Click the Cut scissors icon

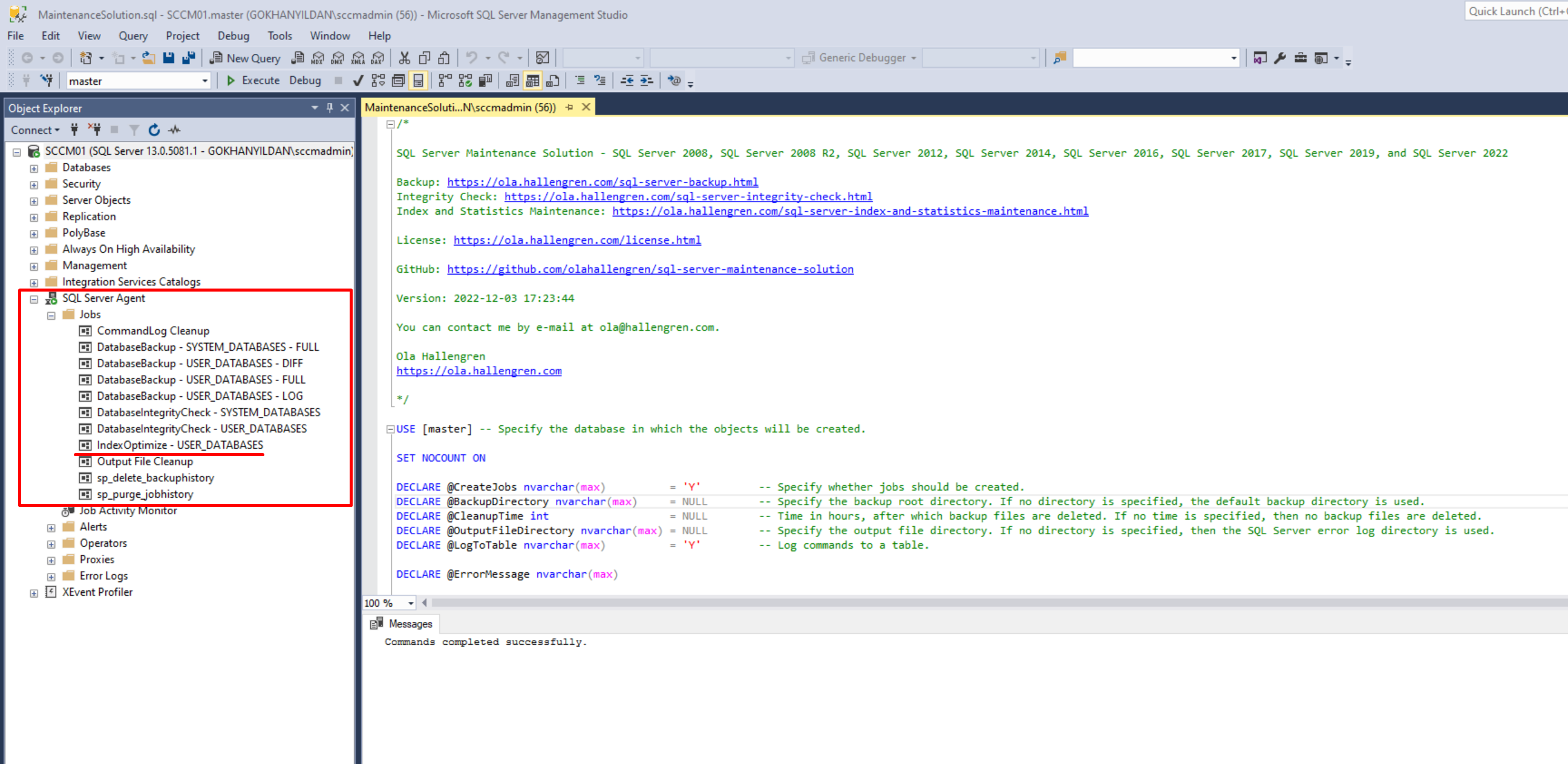(x=404, y=58)
